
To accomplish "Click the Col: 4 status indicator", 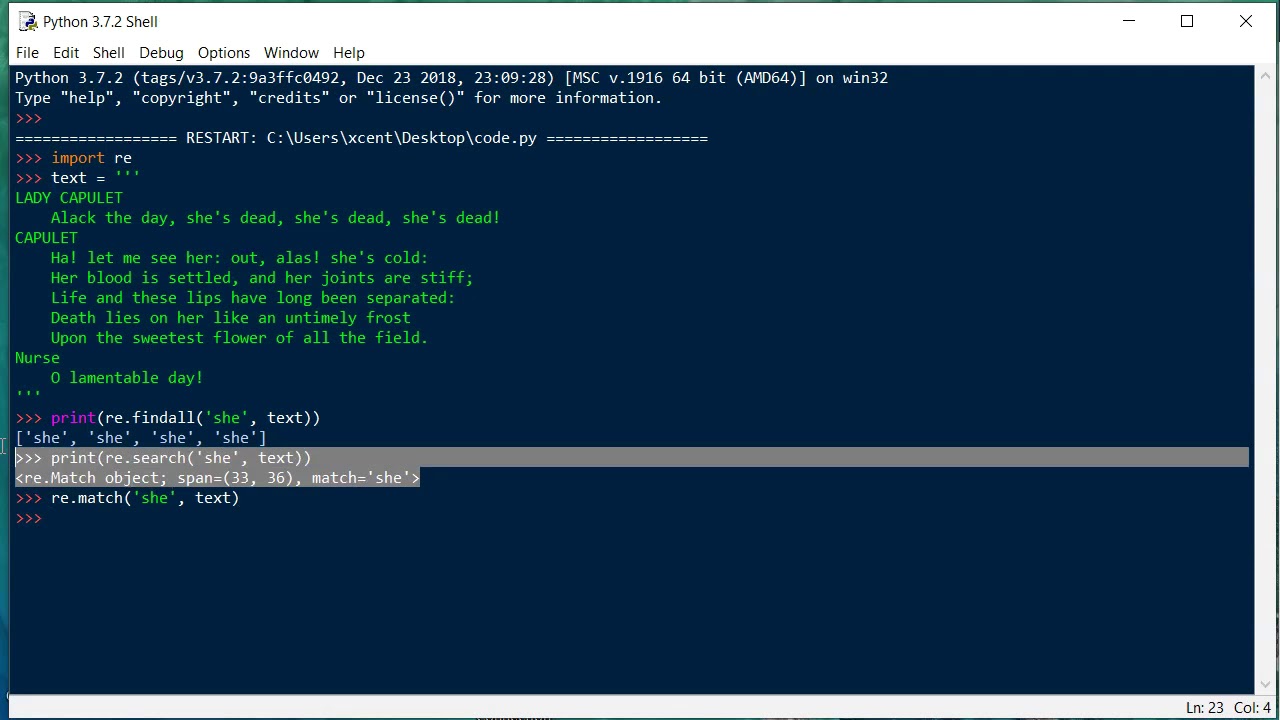I will pos(1252,708).
